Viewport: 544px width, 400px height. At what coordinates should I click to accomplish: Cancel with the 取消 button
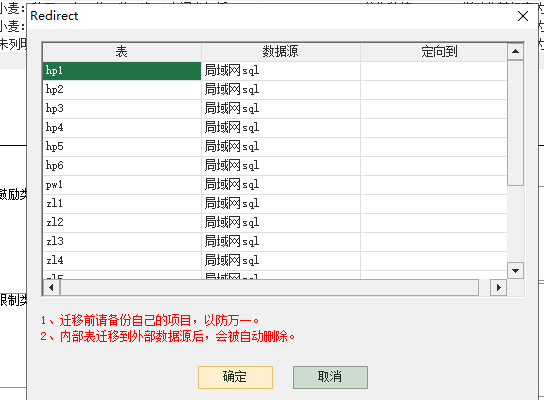click(x=330, y=377)
